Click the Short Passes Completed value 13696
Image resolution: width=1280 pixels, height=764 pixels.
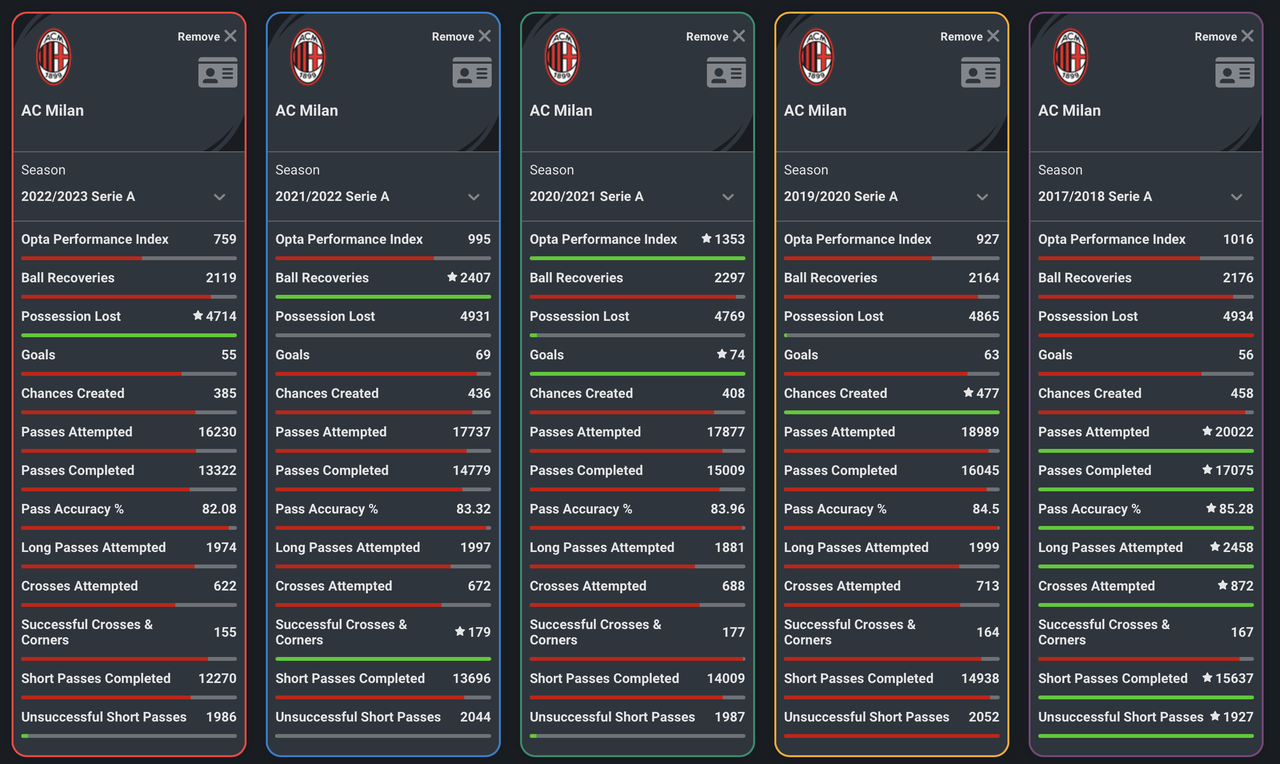coord(472,678)
